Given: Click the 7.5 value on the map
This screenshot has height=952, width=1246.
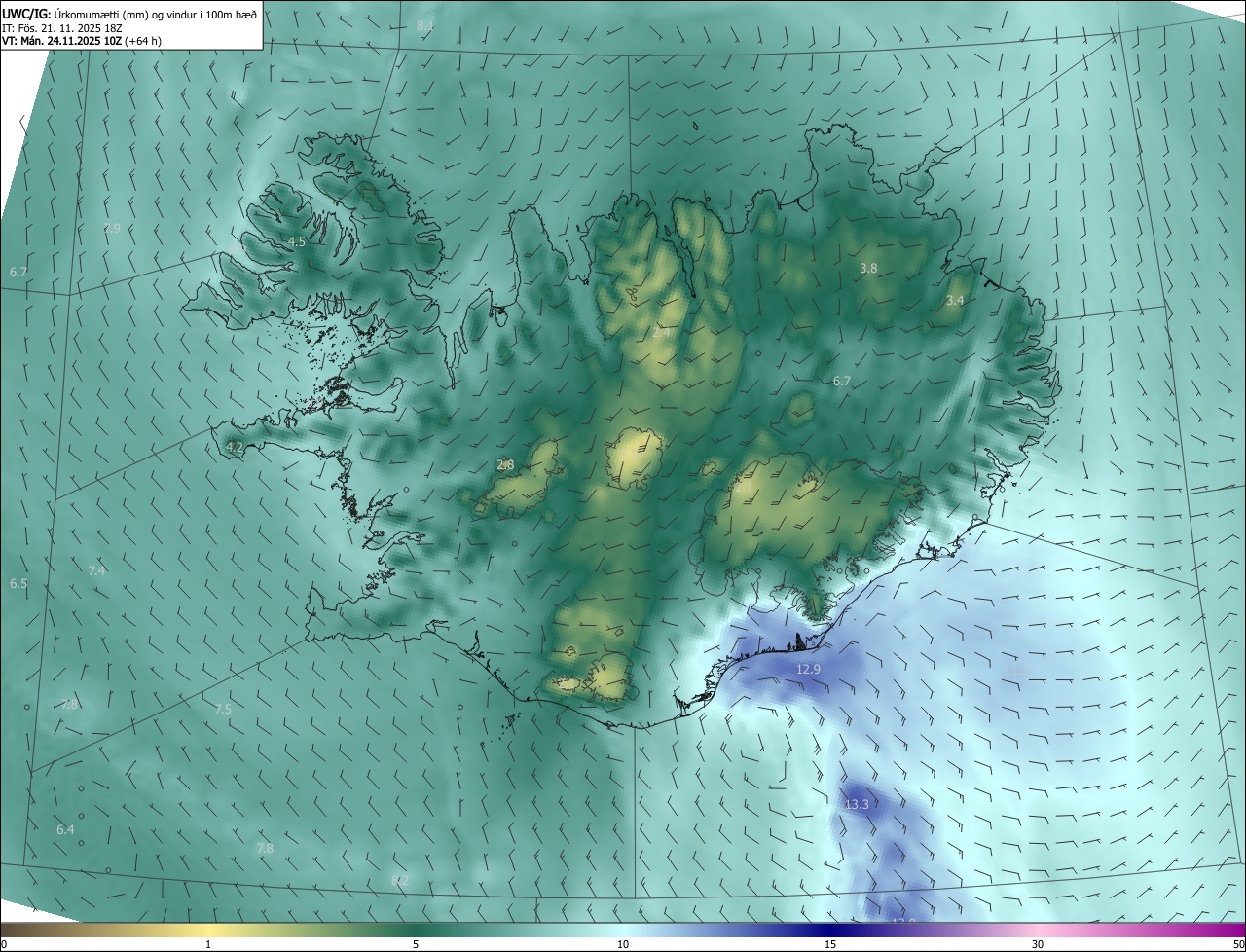Looking at the screenshot, I should [x=223, y=710].
